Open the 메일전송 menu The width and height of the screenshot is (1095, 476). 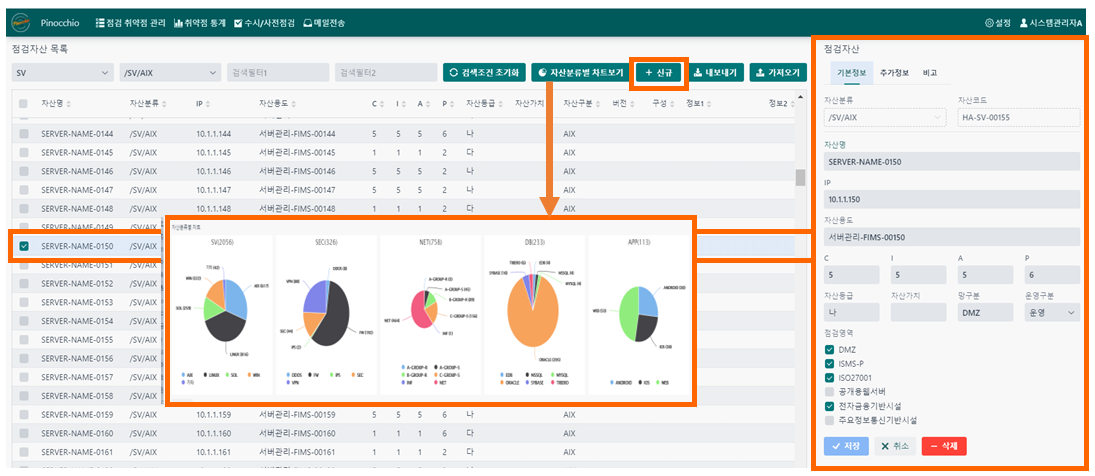[x=324, y=23]
